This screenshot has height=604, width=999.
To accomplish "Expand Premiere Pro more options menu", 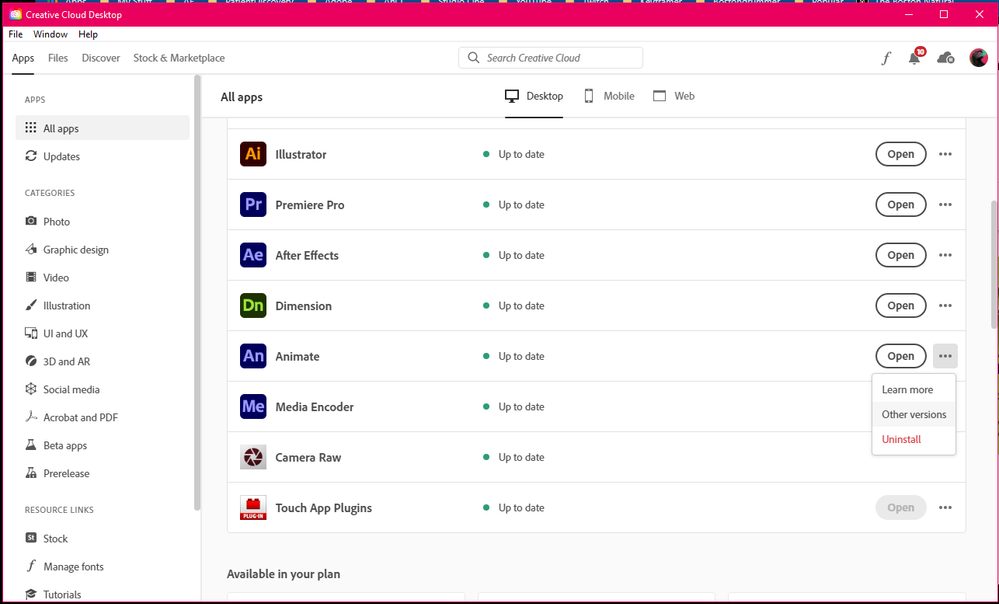I will pyautogui.click(x=945, y=205).
